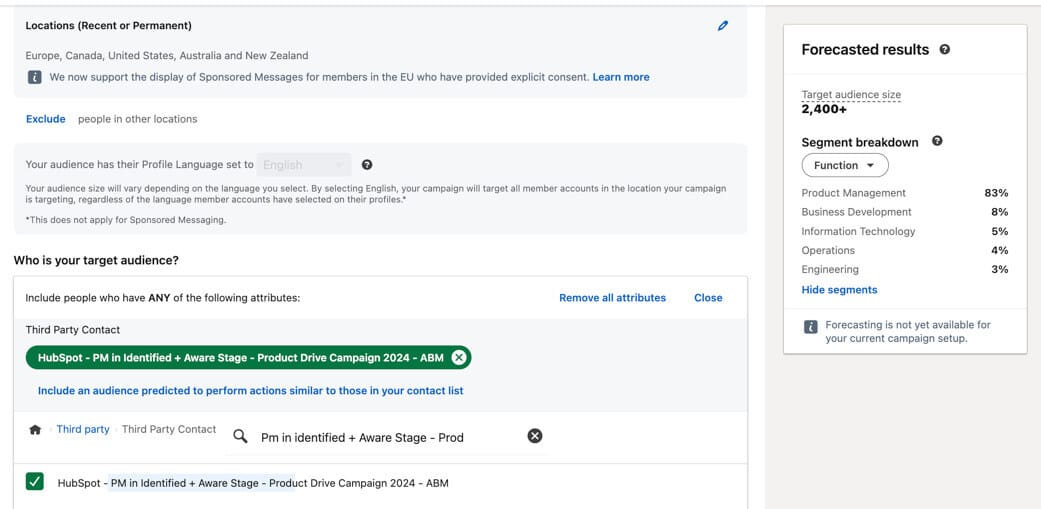The height and width of the screenshot is (509, 1041).
Task: Click Remove all attributes
Action: (x=612, y=298)
